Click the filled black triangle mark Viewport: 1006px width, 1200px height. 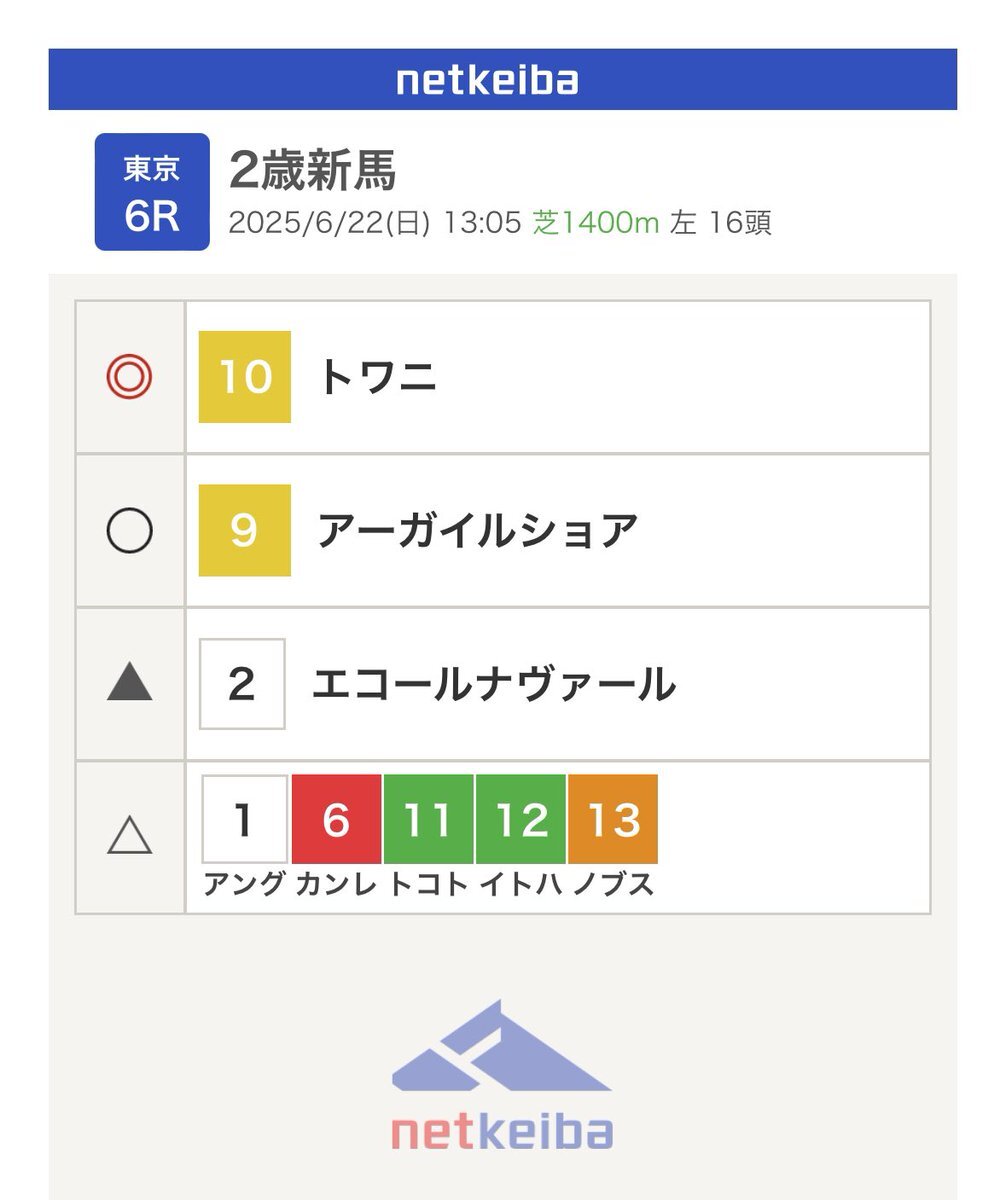(x=130, y=684)
